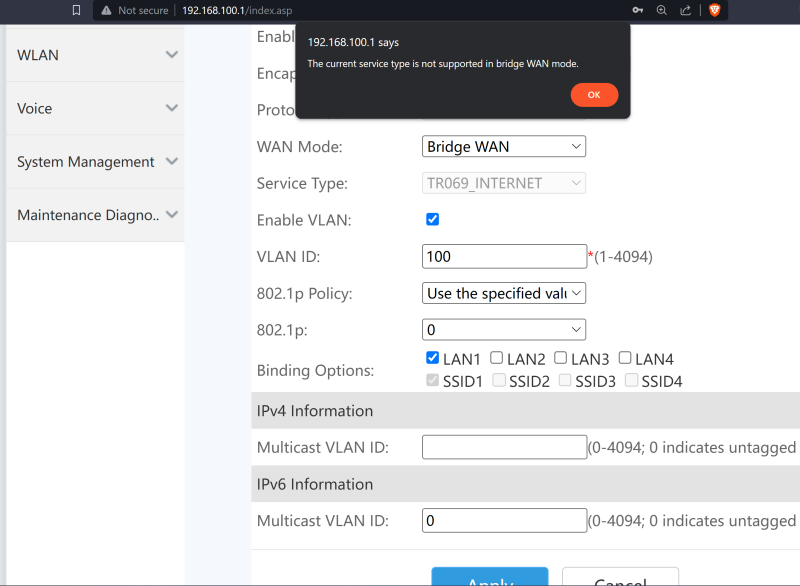Click the share page icon
This screenshot has height=586, width=800.
click(x=686, y=10)
